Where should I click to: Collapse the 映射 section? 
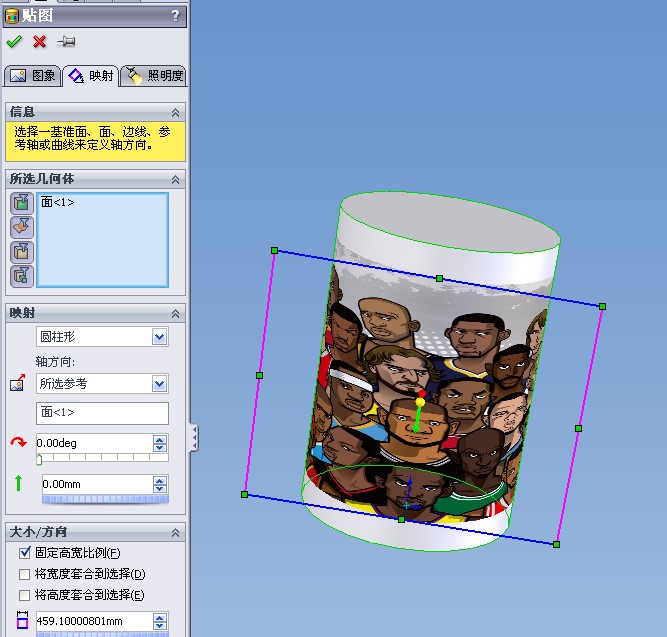click(x=175, y=314)
